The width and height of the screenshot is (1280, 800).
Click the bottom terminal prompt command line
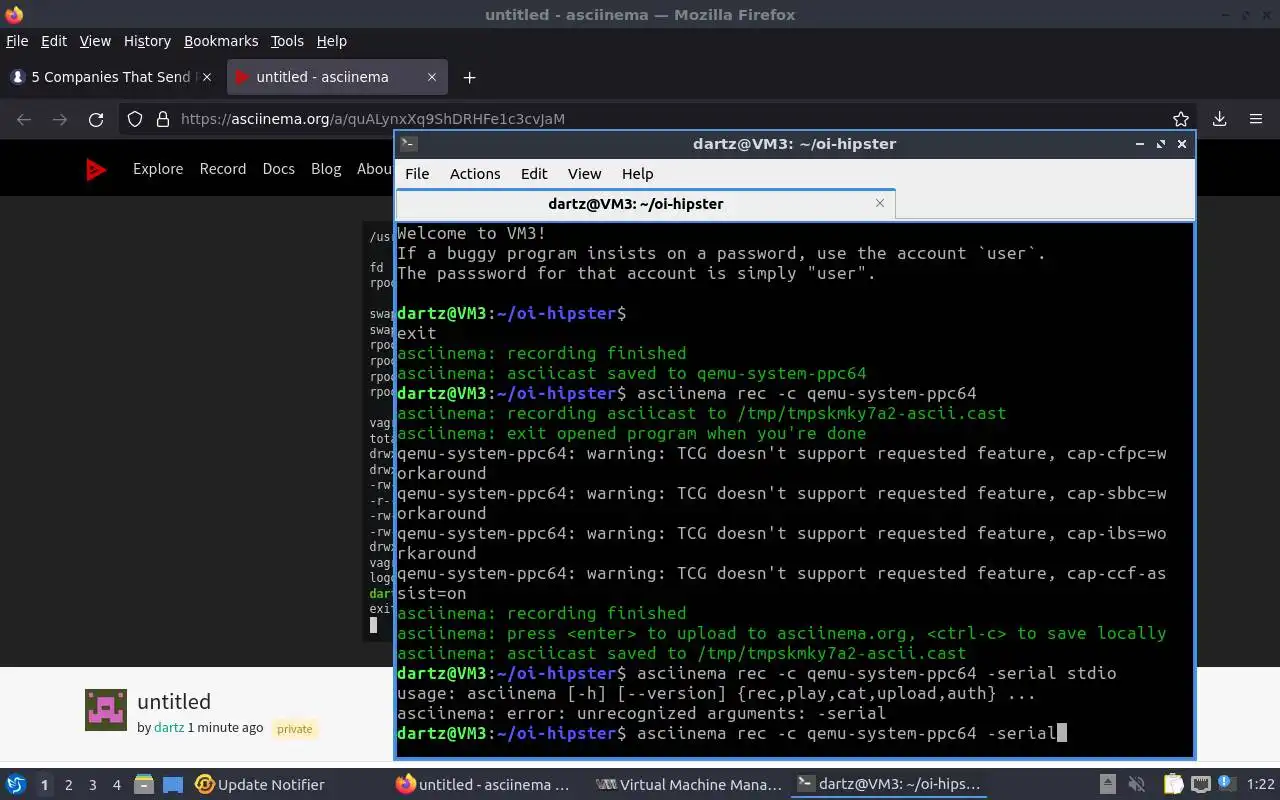tap(732, 733)
